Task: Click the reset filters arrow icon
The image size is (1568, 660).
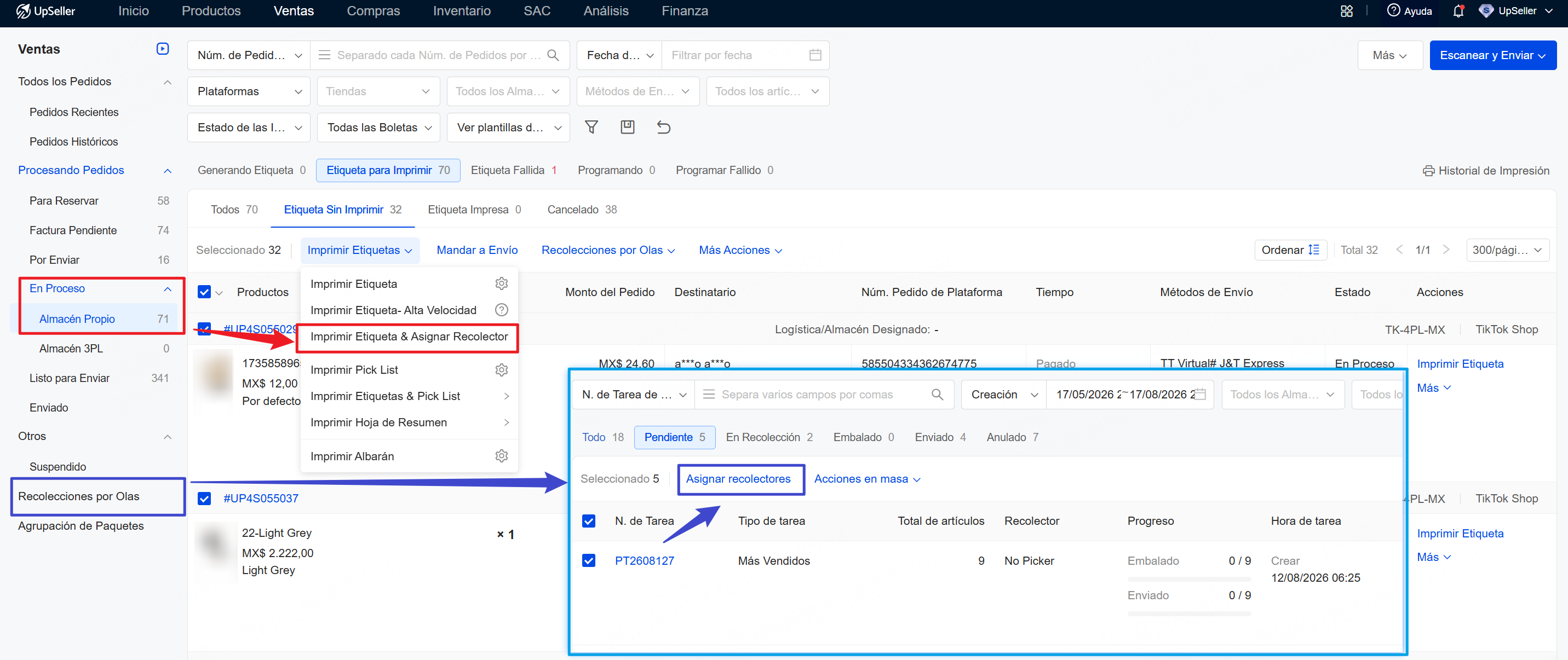Action: [663, 127]
